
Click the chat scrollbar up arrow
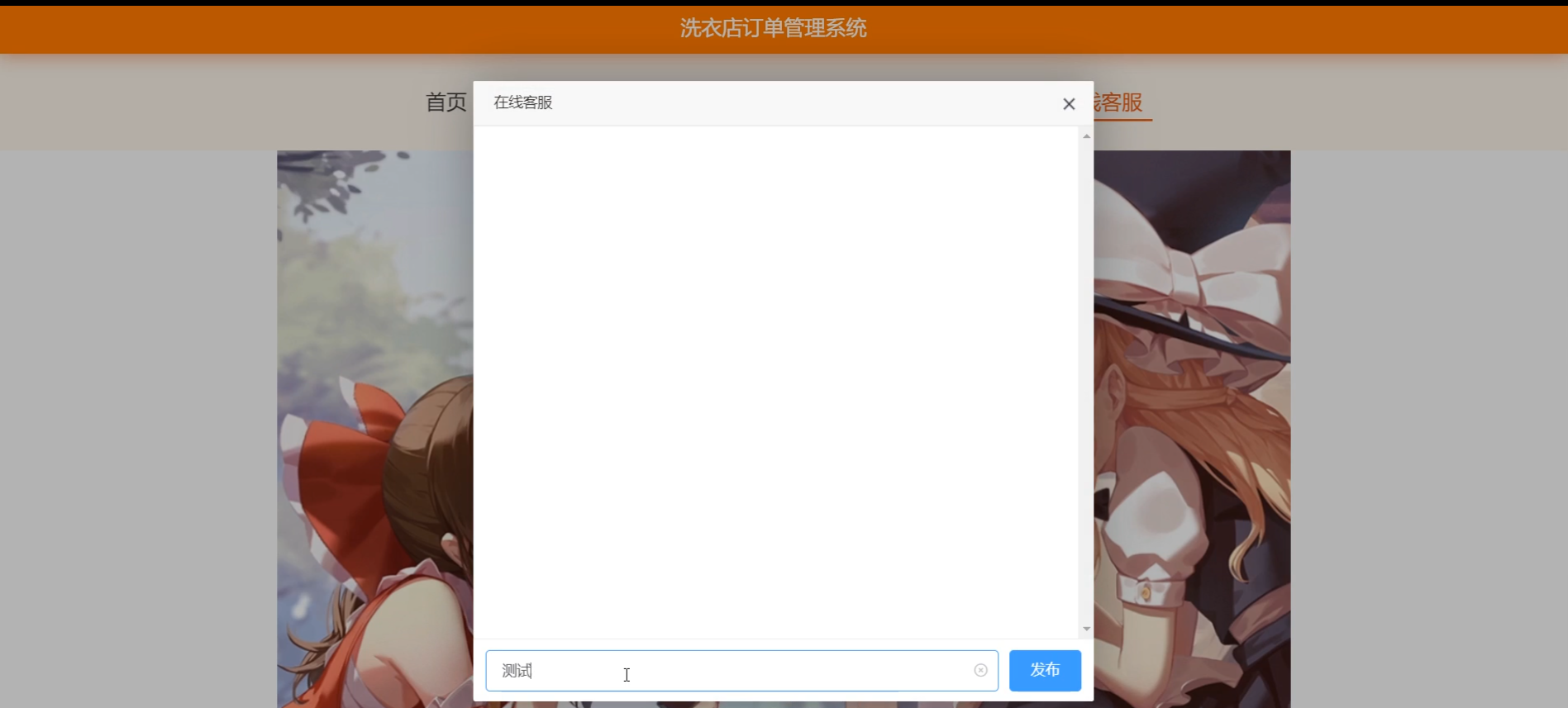pyautogui.click(x=1086, y=136)
